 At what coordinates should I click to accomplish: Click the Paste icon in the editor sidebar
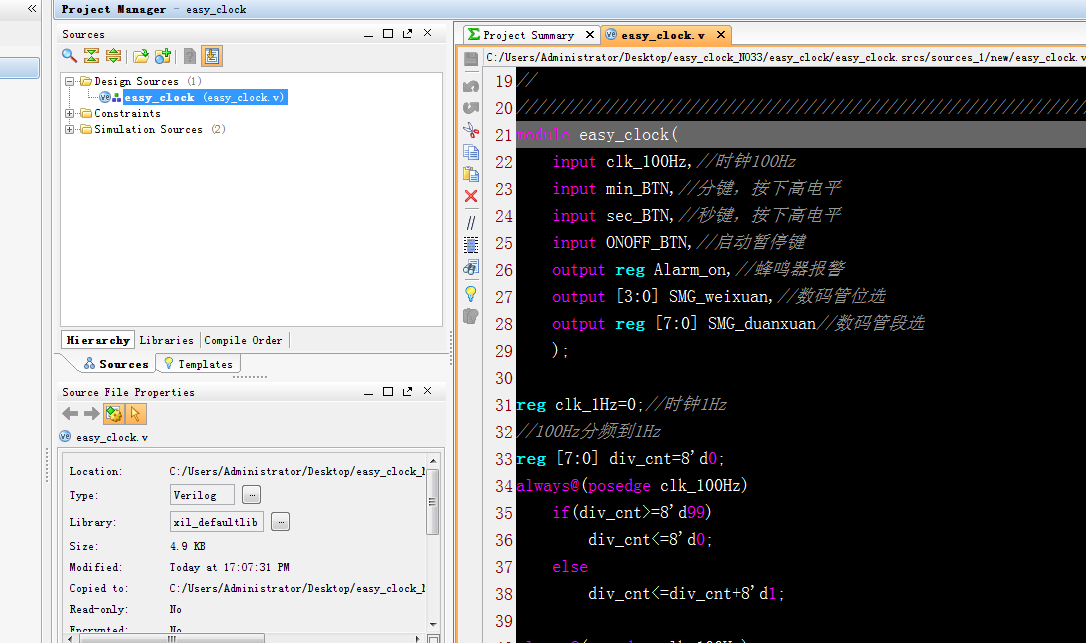pyautogui.click(x=470, y=174)
